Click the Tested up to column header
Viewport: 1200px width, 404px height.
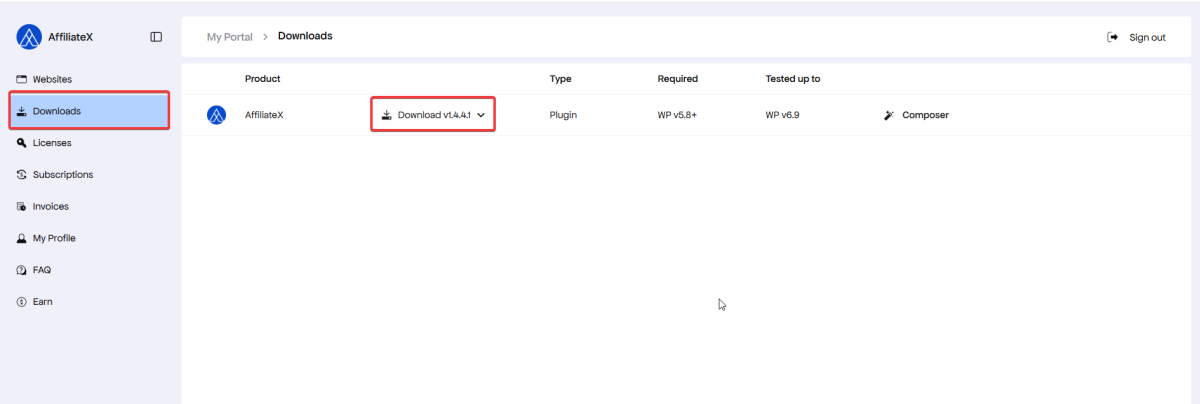(793, 79)
